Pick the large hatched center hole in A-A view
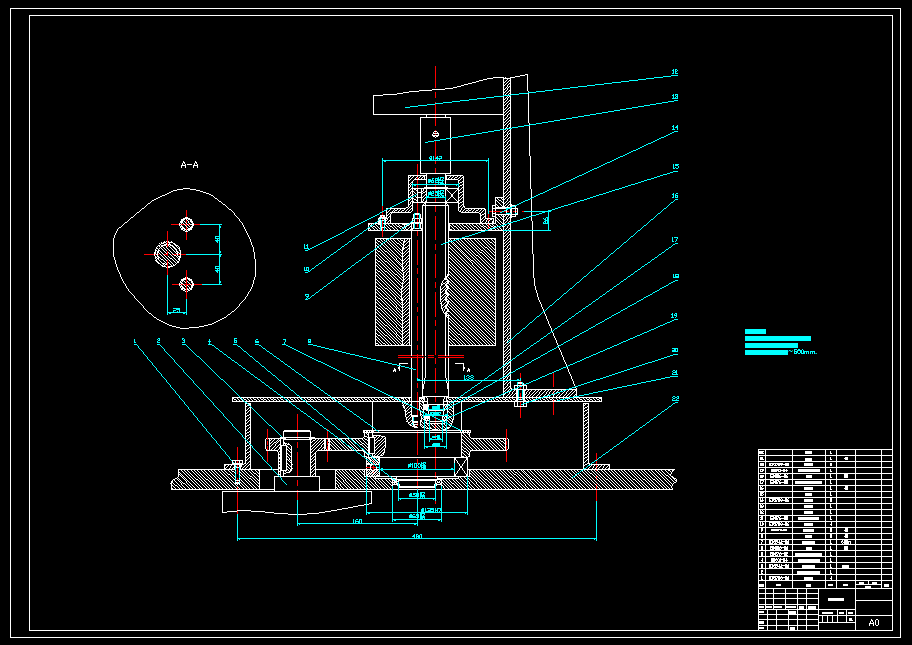912x645 pixels. point(168,254)
